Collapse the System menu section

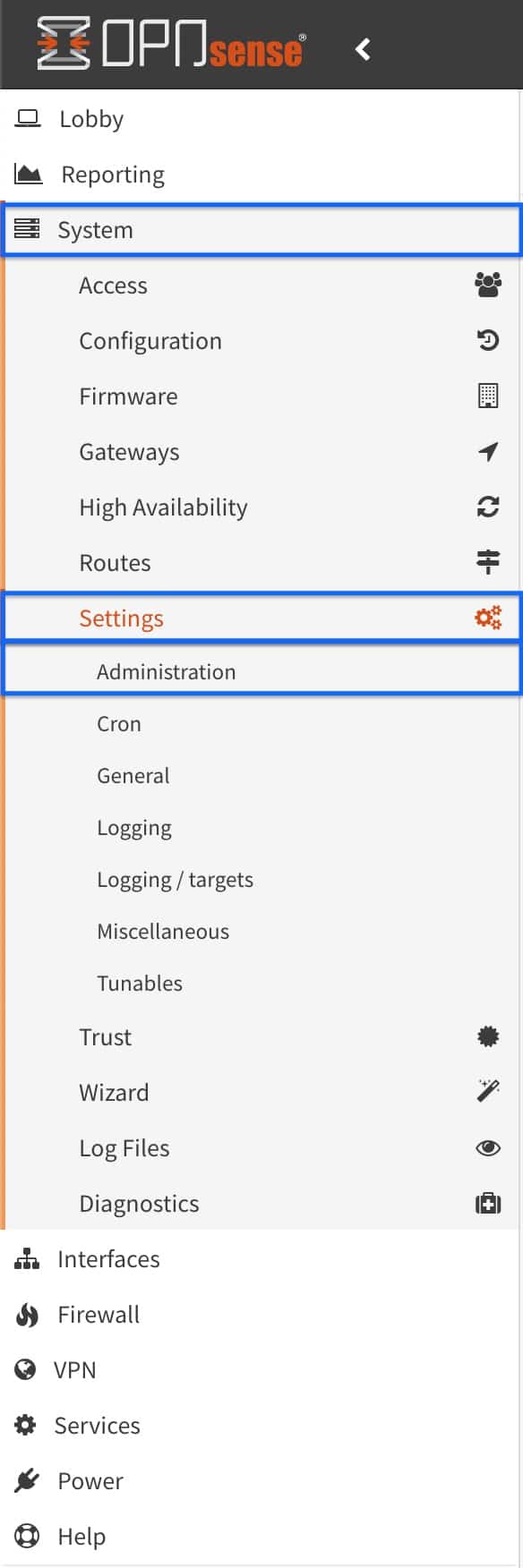261,230
